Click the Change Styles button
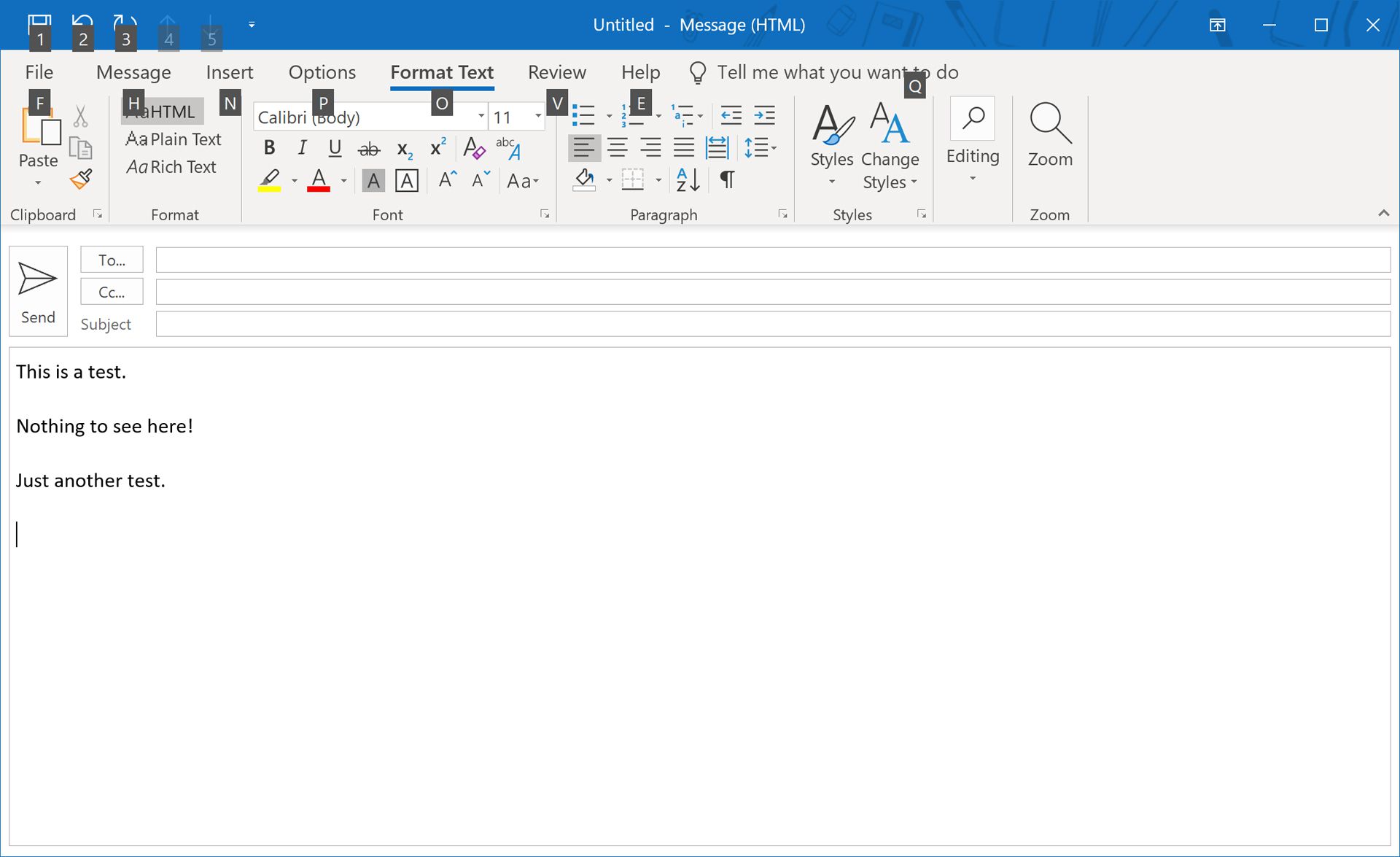 889,144
